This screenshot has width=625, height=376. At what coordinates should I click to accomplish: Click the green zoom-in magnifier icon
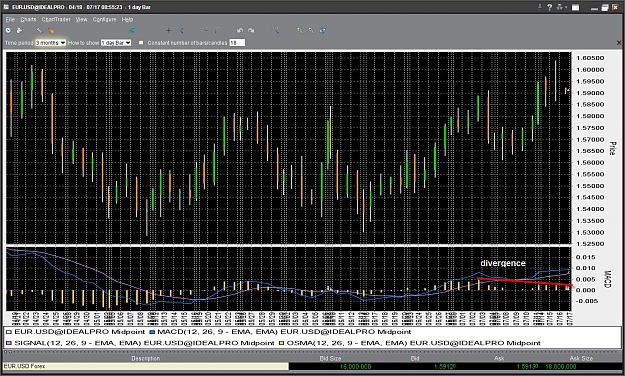[x=299, y=30]
